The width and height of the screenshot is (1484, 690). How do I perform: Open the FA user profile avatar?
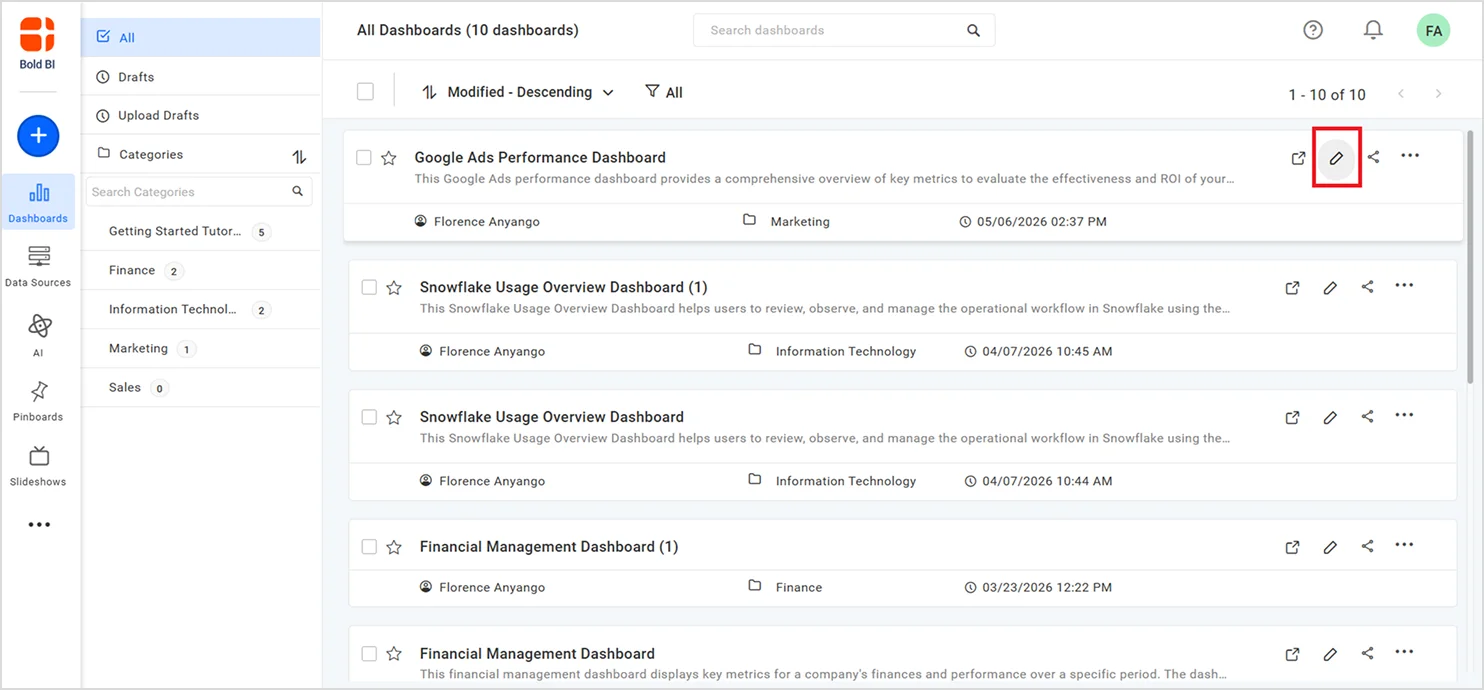(x=1433, y=30)
